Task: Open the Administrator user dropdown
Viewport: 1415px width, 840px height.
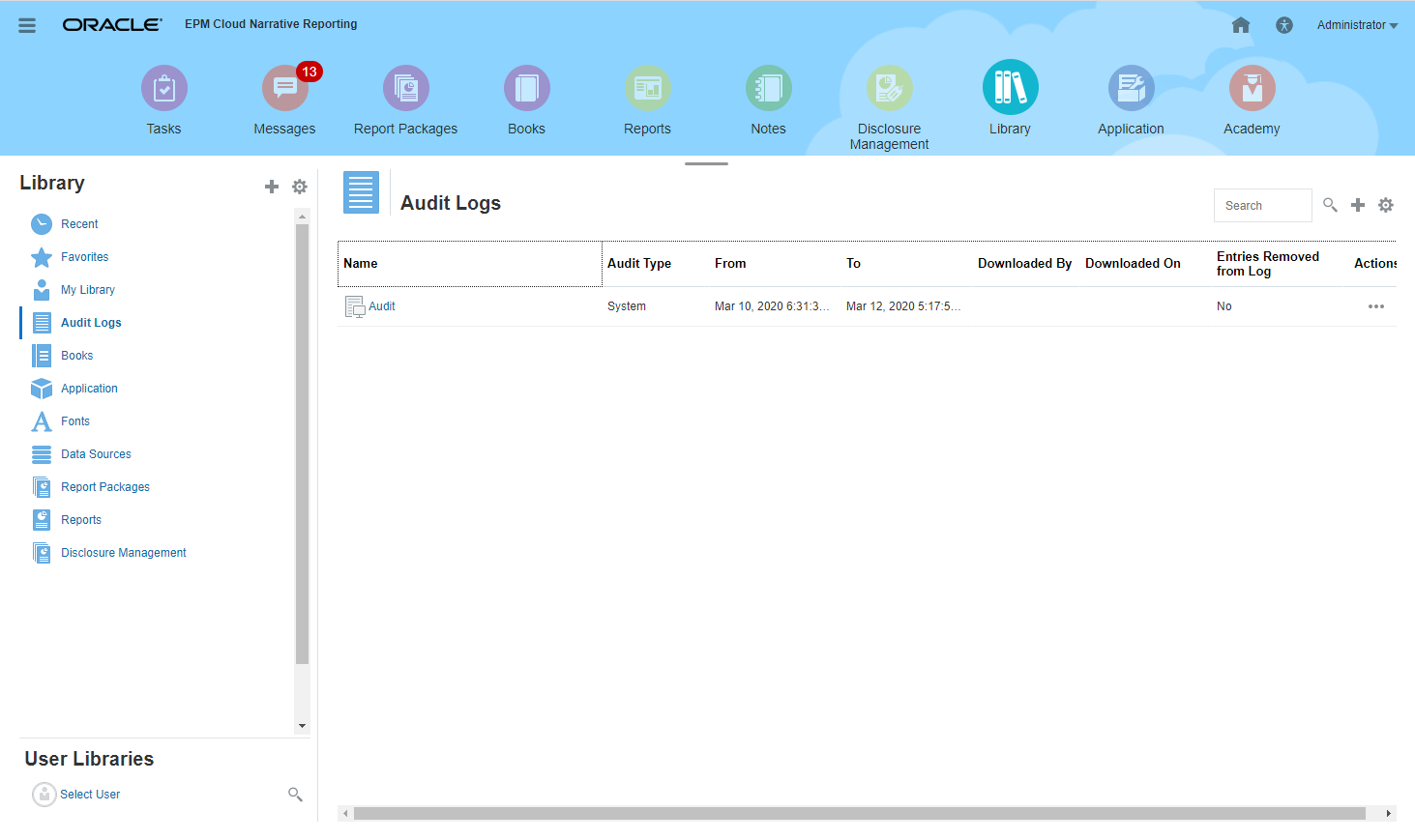Action: pyautogui.click(x=1357, y=25)
